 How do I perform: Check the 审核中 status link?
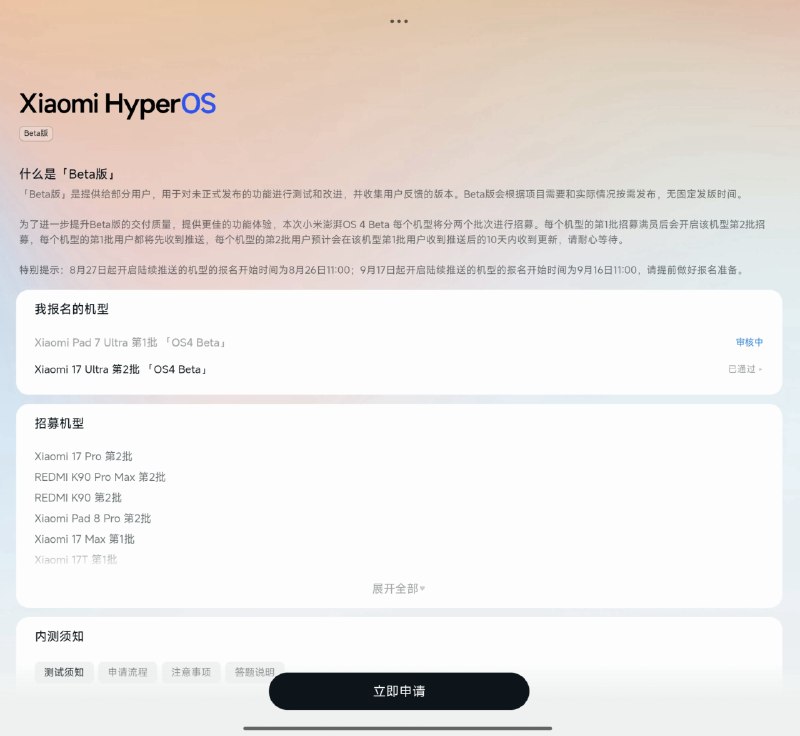pyautogui.click(x=749, y=342)
